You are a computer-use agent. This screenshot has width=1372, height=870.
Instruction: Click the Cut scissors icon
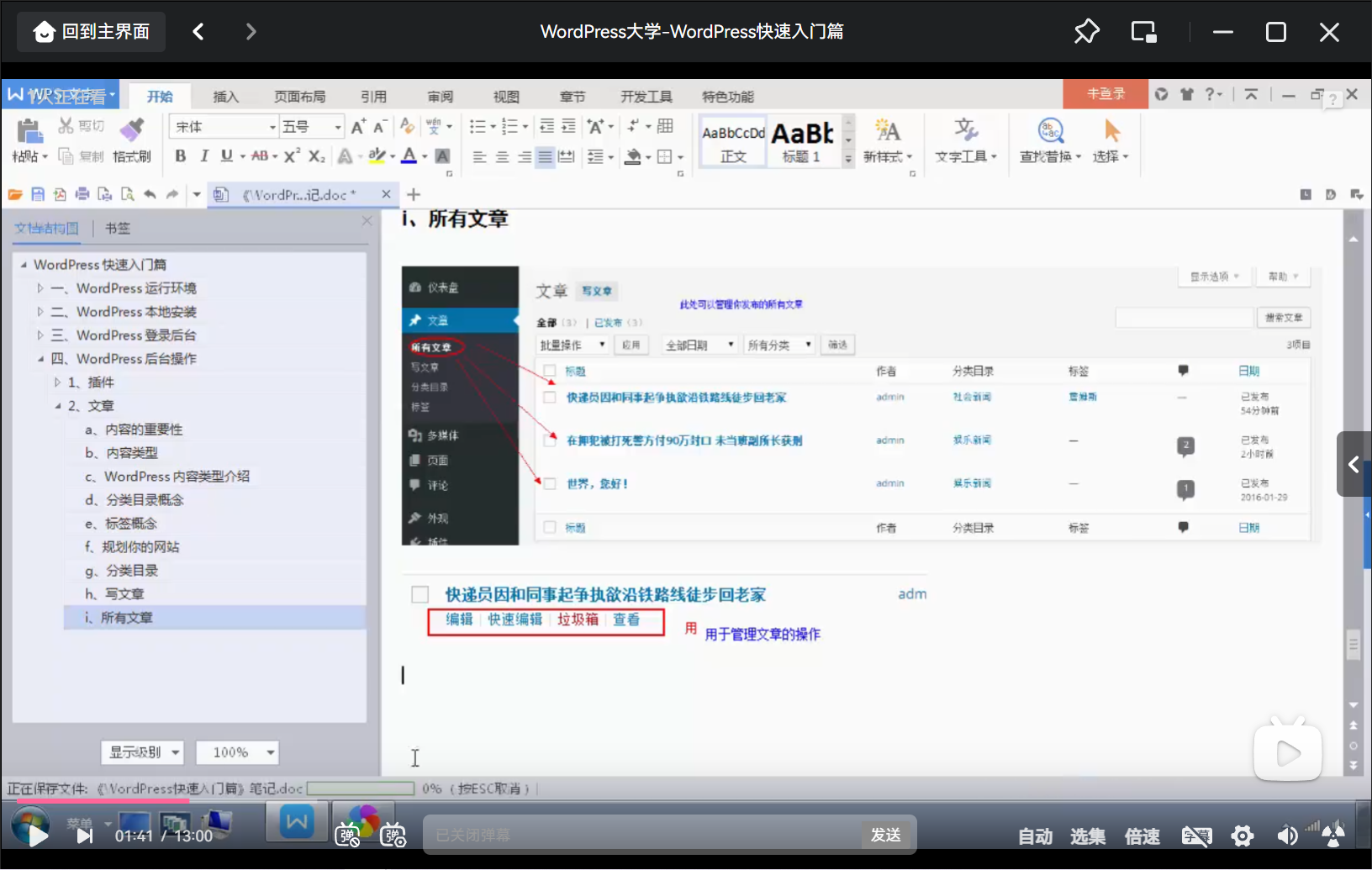(x=66, y=126)
